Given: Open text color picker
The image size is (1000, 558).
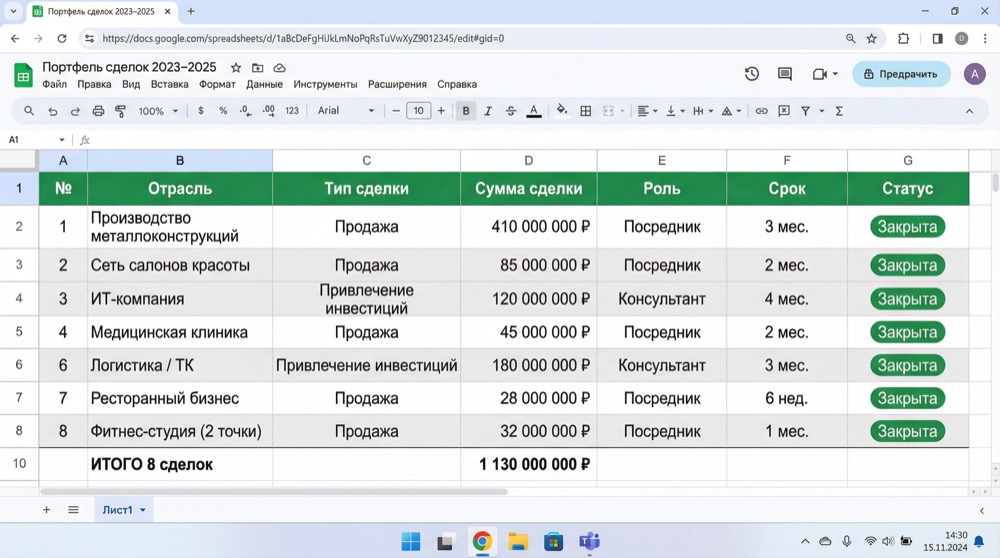Looking at the screenshot, I should [534, 112].
